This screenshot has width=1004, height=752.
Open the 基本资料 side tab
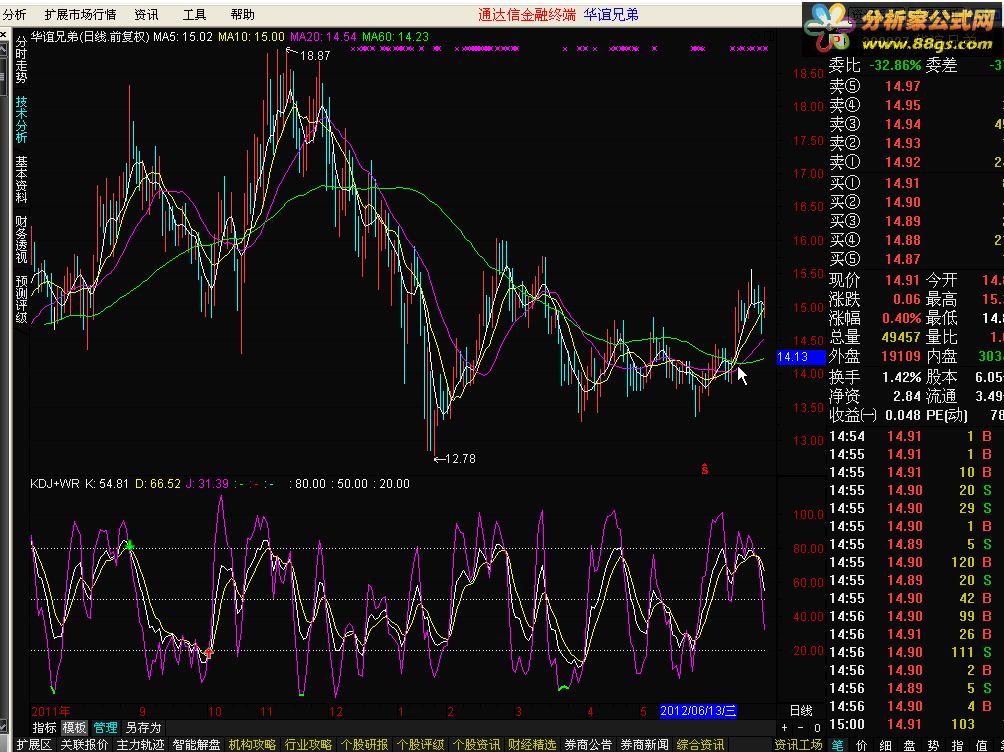21,179
